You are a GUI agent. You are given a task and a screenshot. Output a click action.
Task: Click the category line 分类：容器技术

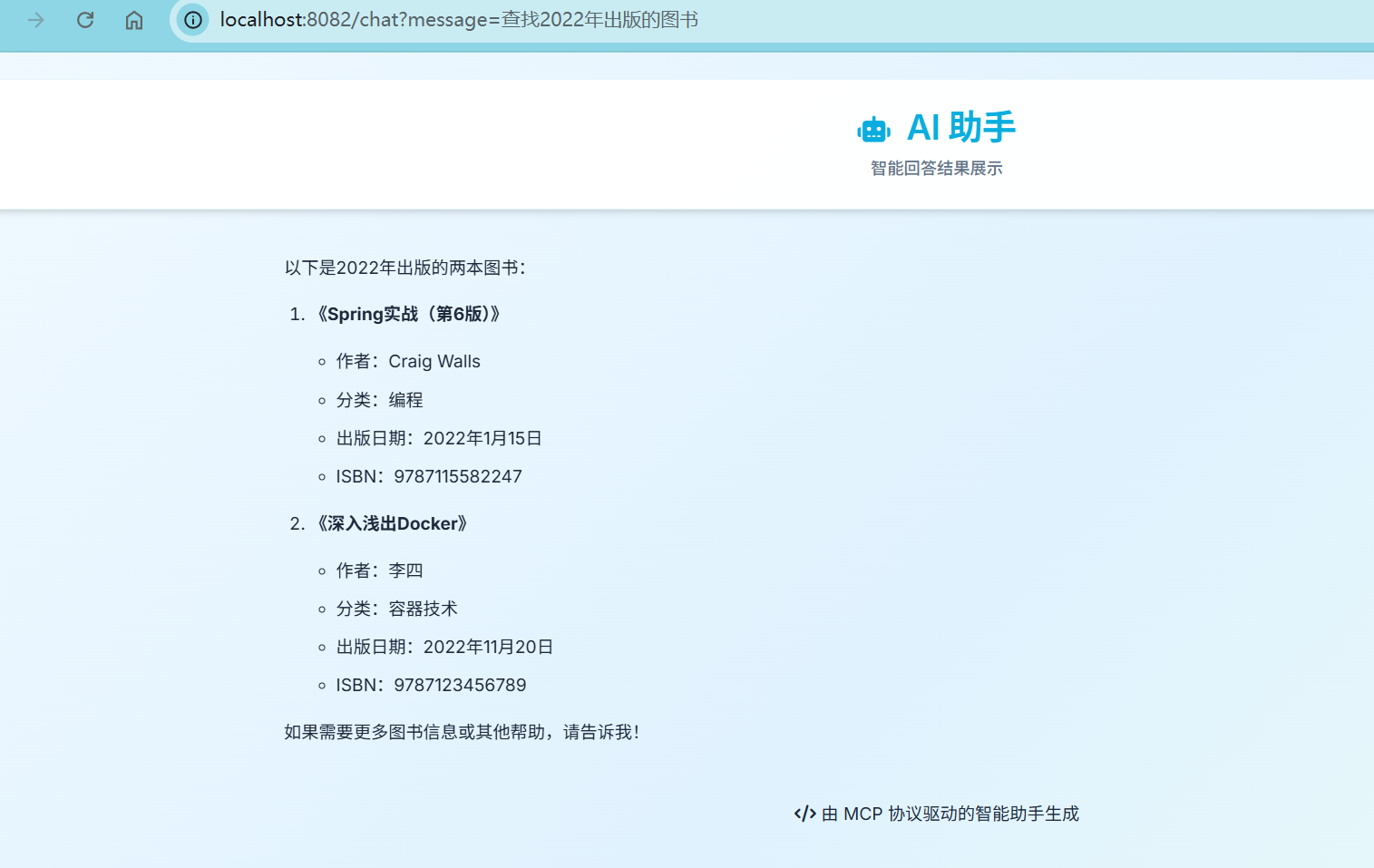[x=396, y=609]
